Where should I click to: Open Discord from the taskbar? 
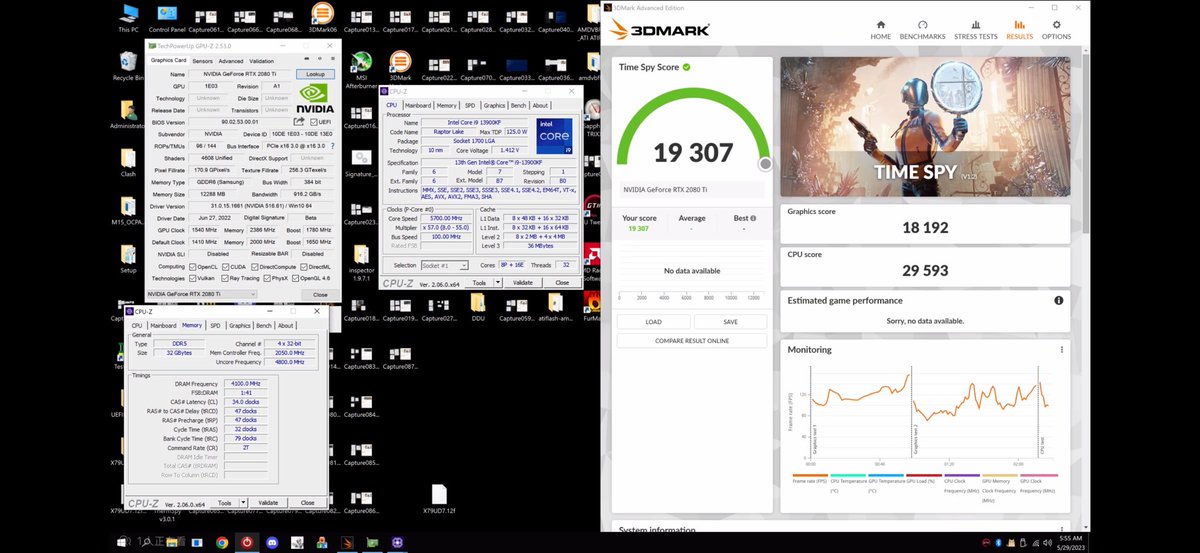click(x=272, y=542)
